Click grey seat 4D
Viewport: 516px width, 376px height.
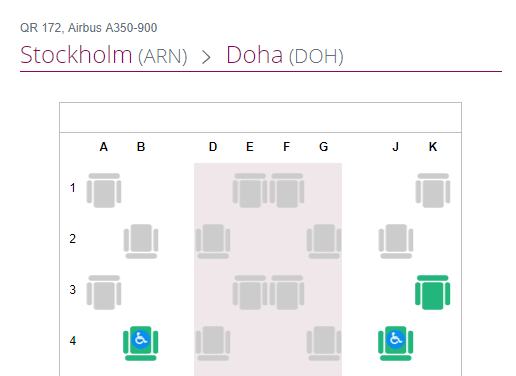point(213,343)
